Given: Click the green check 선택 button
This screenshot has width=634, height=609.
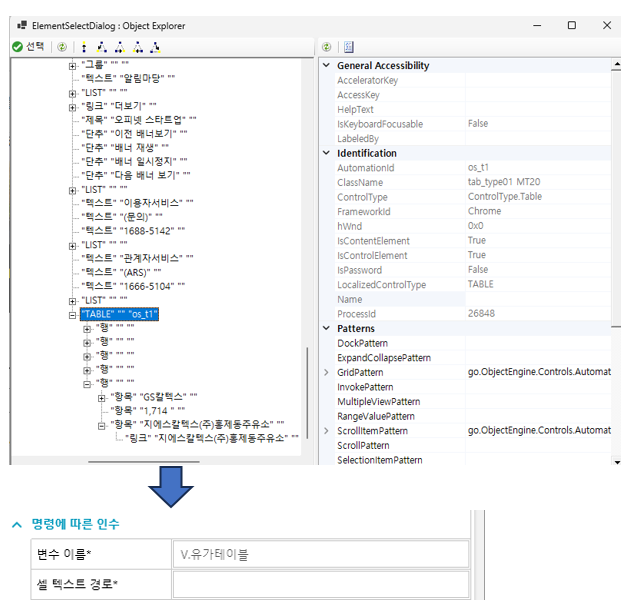Looking at the screenshot, I should [28, 47].
